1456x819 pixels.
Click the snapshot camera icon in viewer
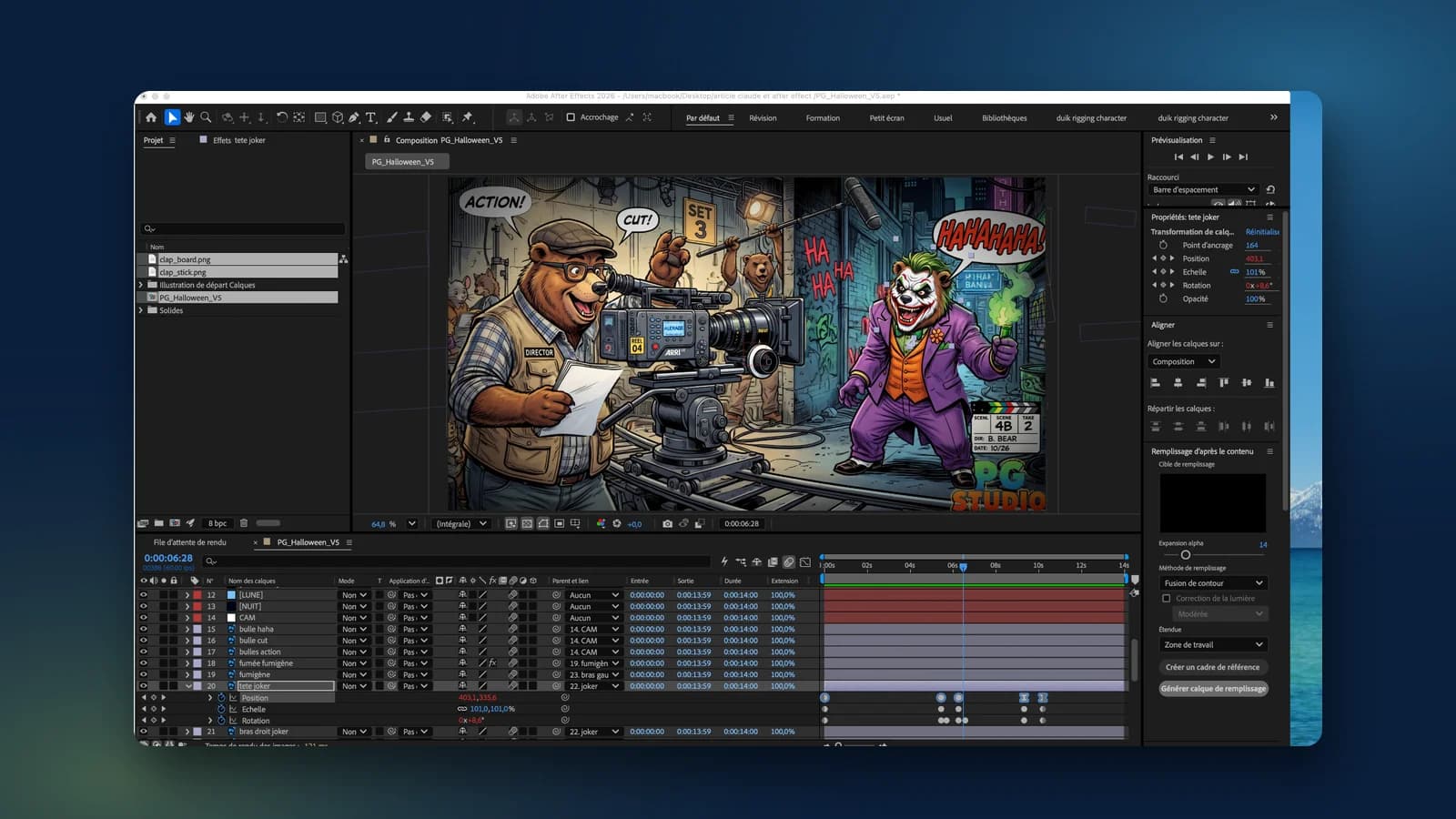click(668, 524)
